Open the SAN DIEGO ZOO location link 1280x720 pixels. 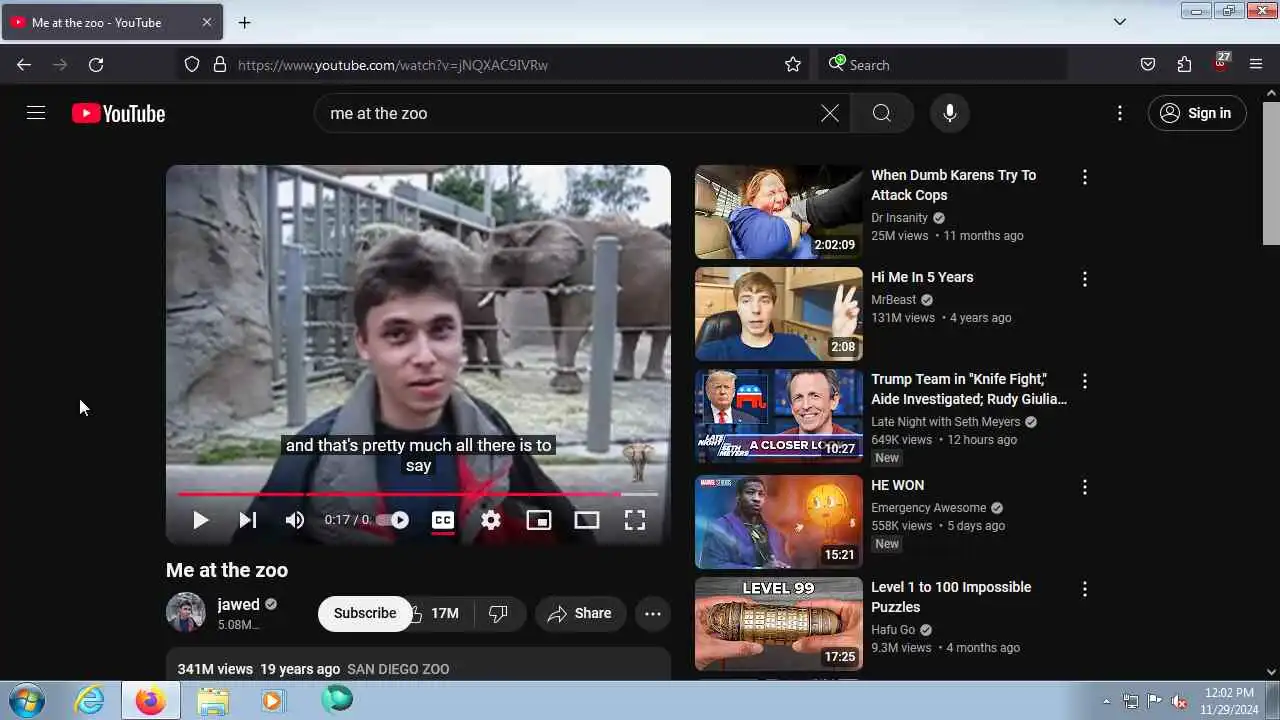tap(398, 669)
